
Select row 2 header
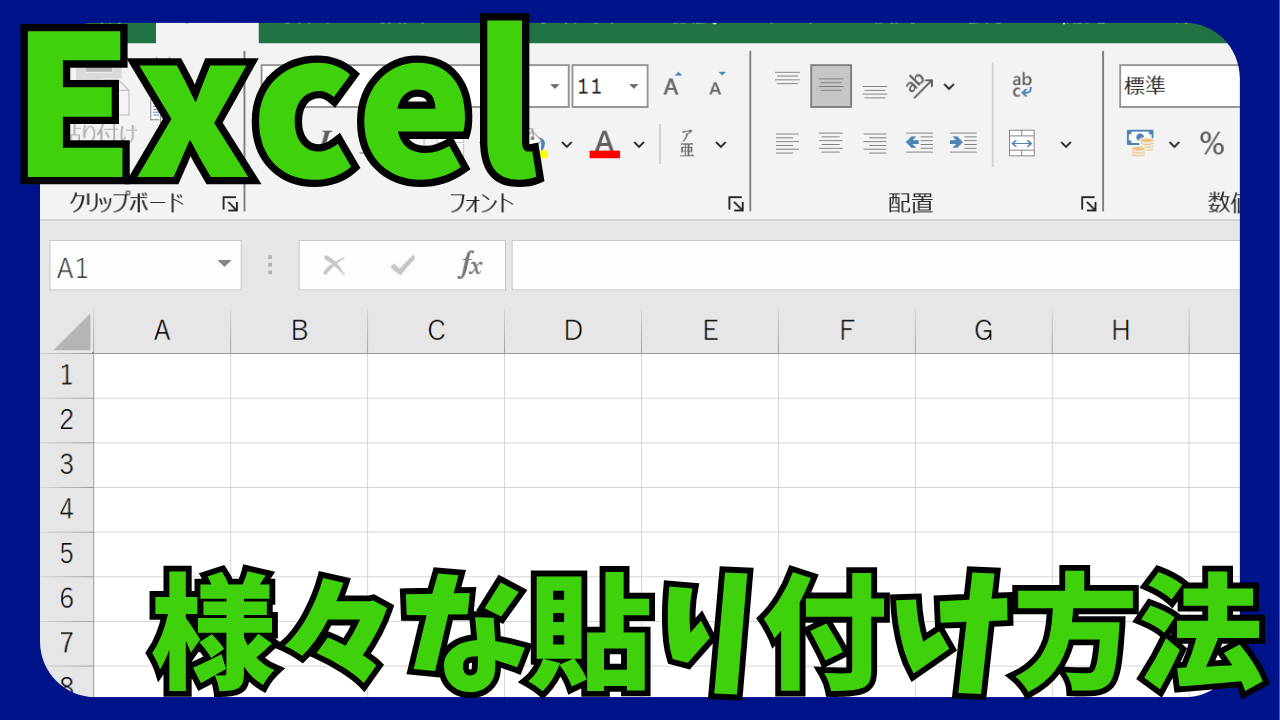click(67, 420)
